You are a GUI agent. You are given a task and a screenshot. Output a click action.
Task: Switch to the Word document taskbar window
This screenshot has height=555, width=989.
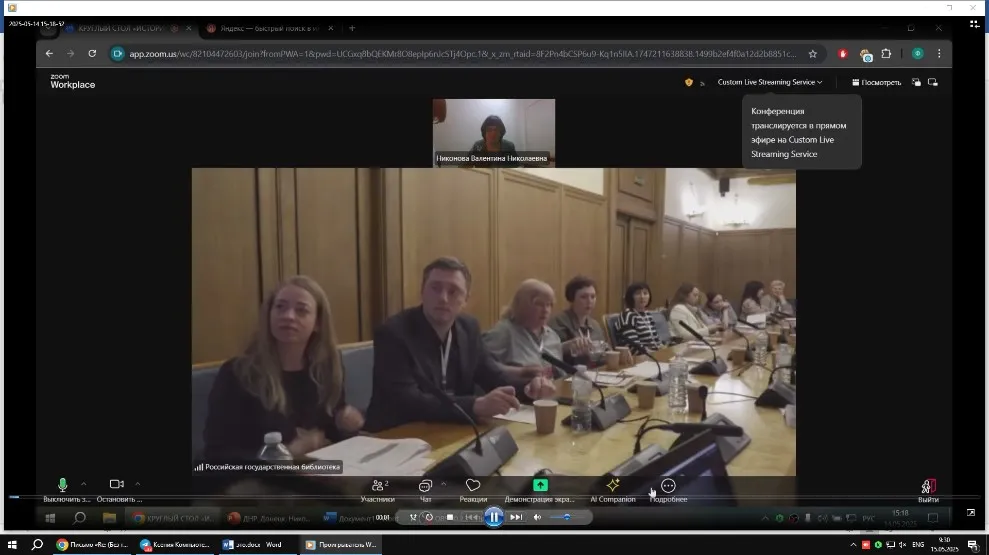[x=257, y=544]
